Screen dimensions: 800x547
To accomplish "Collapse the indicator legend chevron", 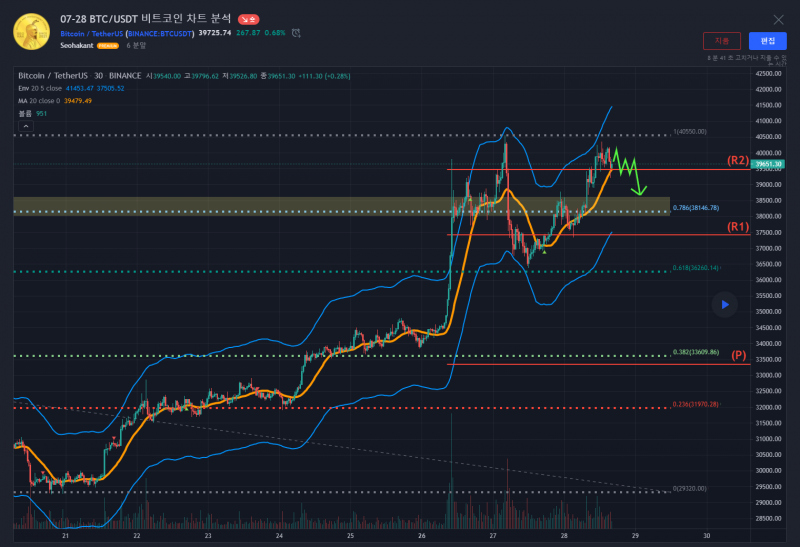I will 25,125.
